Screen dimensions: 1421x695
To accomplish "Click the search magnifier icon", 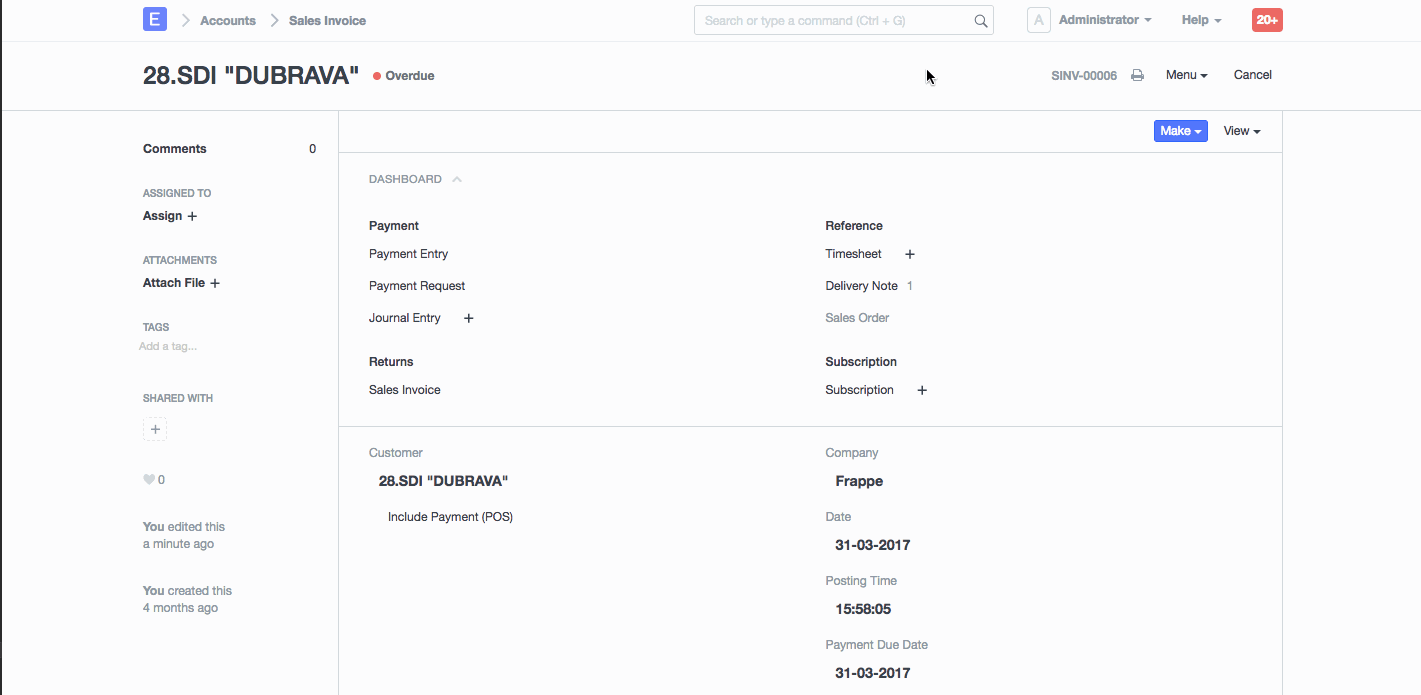I will tap(980, 21).
